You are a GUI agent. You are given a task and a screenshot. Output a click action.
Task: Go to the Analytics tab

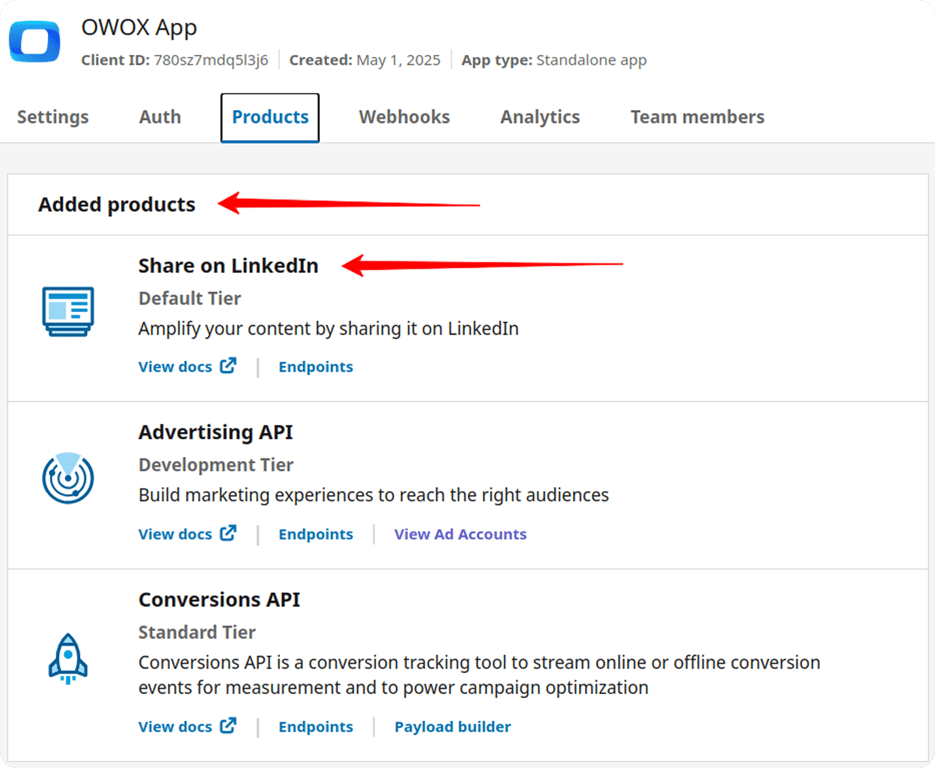pos(540,117)
